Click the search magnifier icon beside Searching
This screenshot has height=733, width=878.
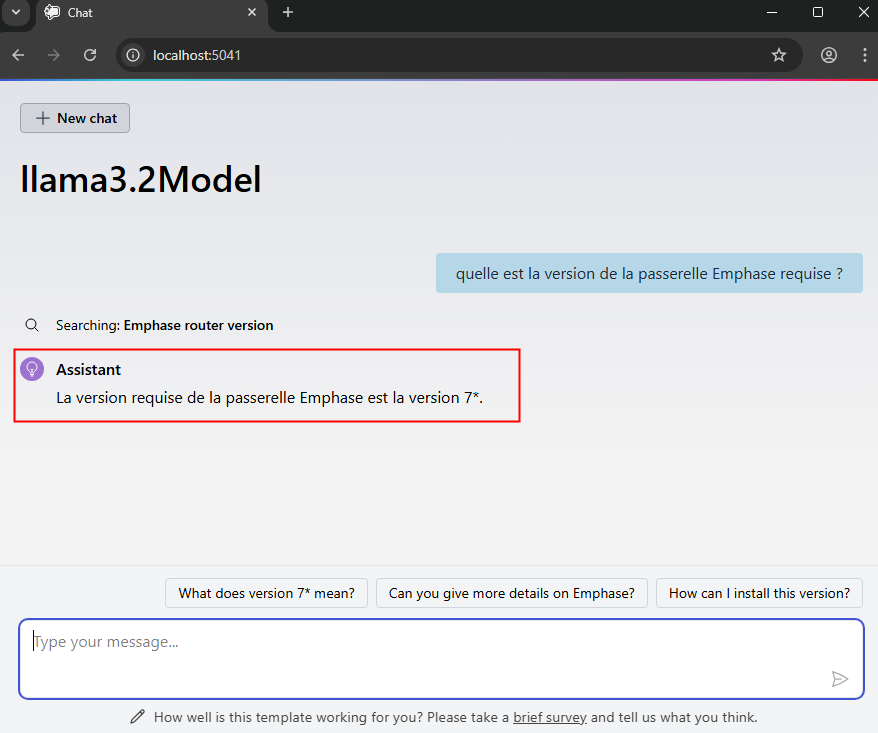(x=32, y=325)
